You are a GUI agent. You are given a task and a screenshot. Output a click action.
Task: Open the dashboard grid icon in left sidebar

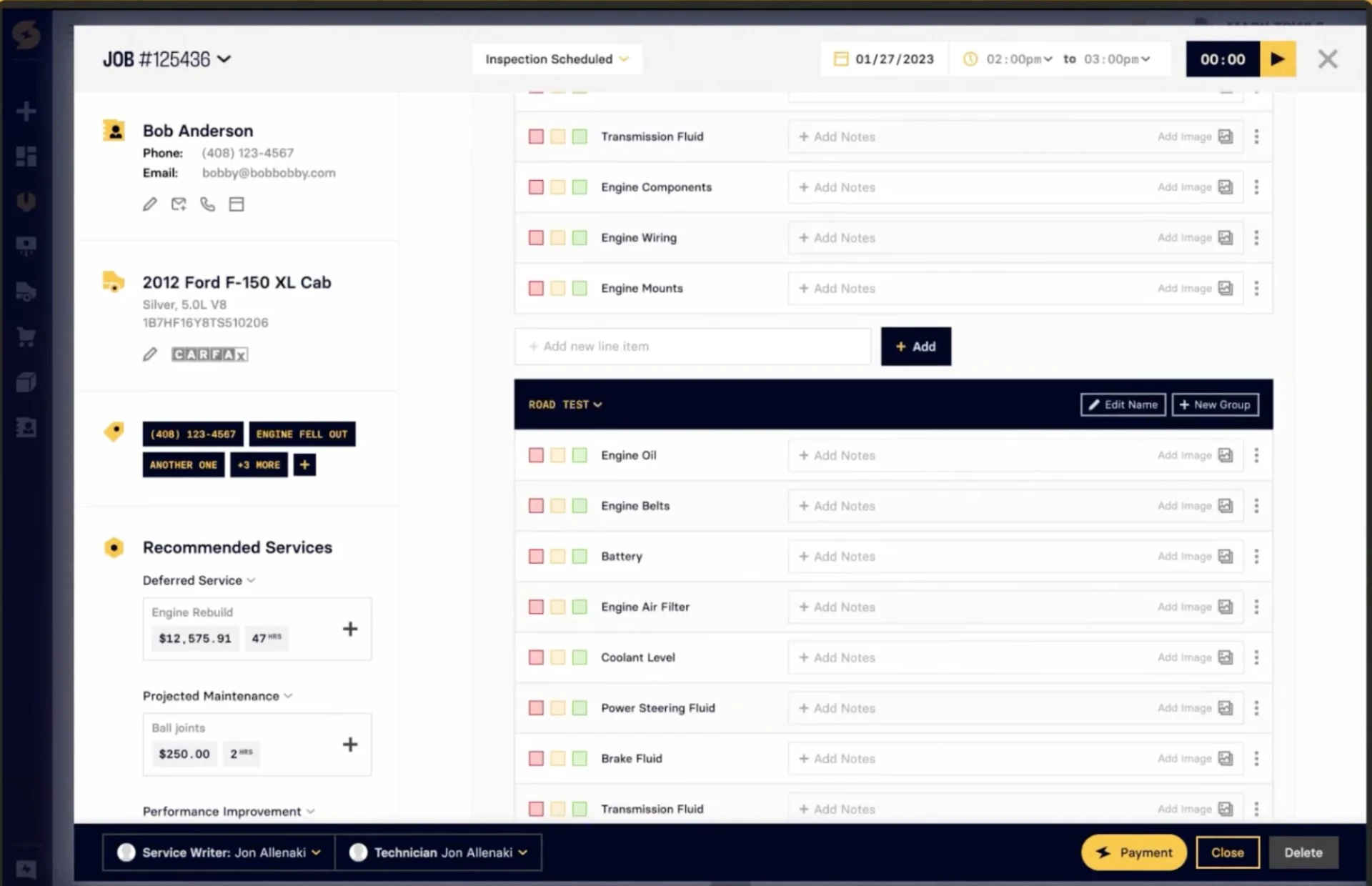[x=26, y=156]
